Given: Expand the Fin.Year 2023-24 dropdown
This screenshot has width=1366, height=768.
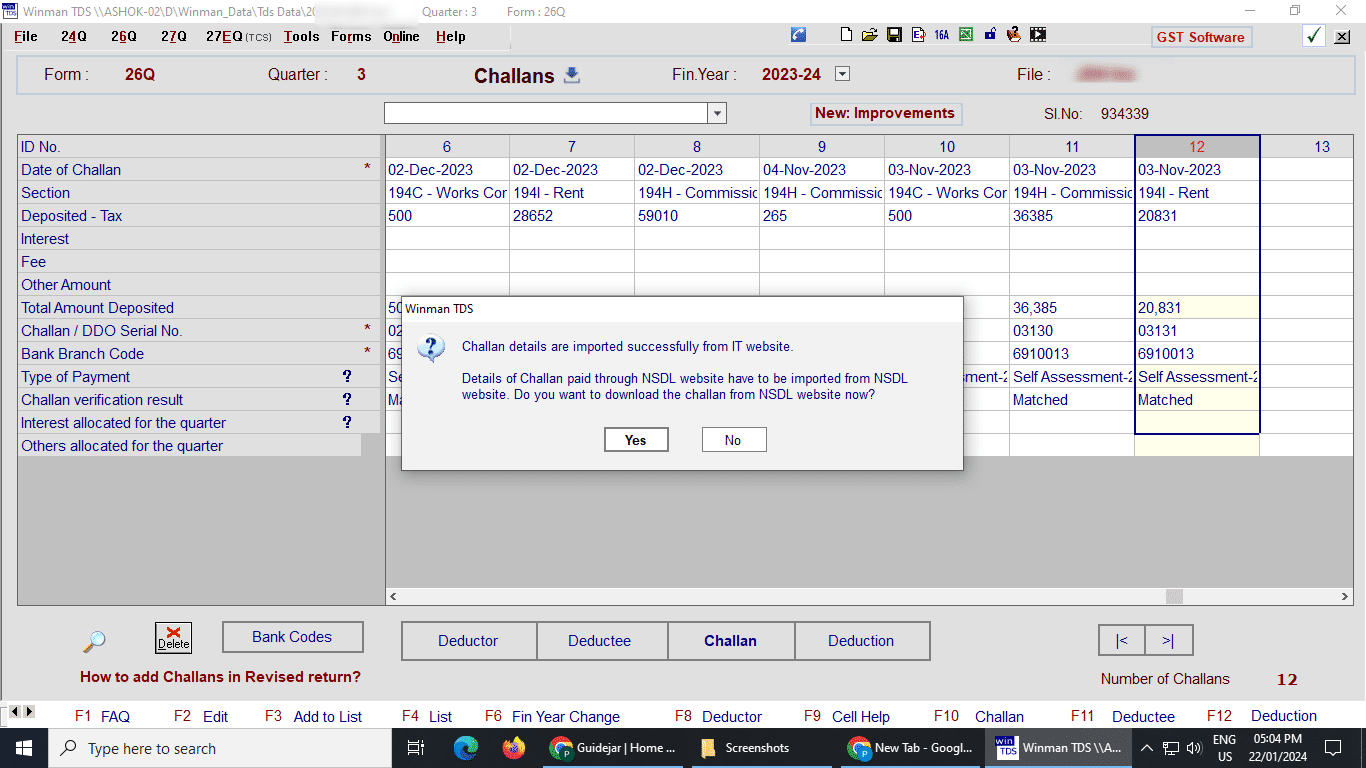Looking at the screenshot, I should tap(842, 74).
